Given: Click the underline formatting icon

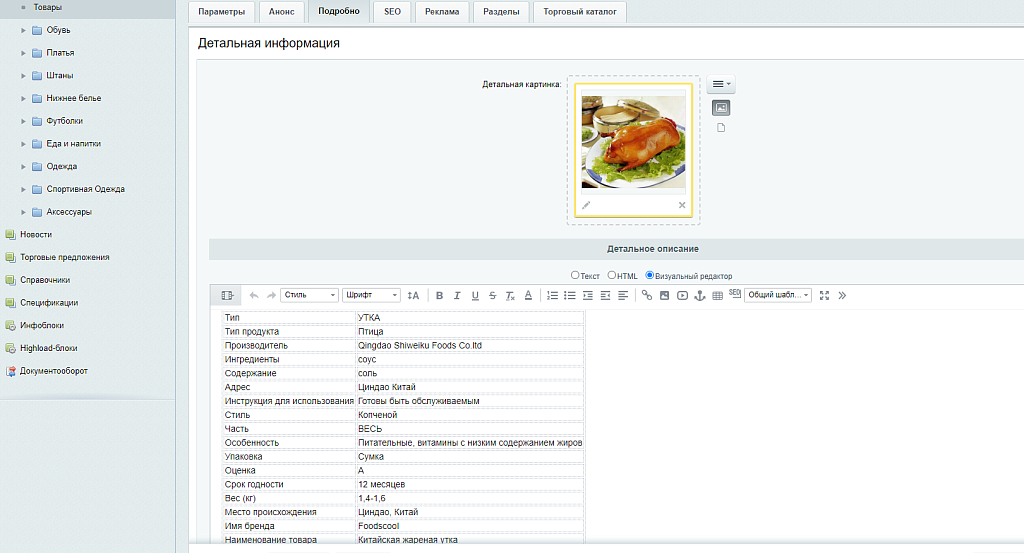Looking at the screenshot, I should click(x=475, y=295).
